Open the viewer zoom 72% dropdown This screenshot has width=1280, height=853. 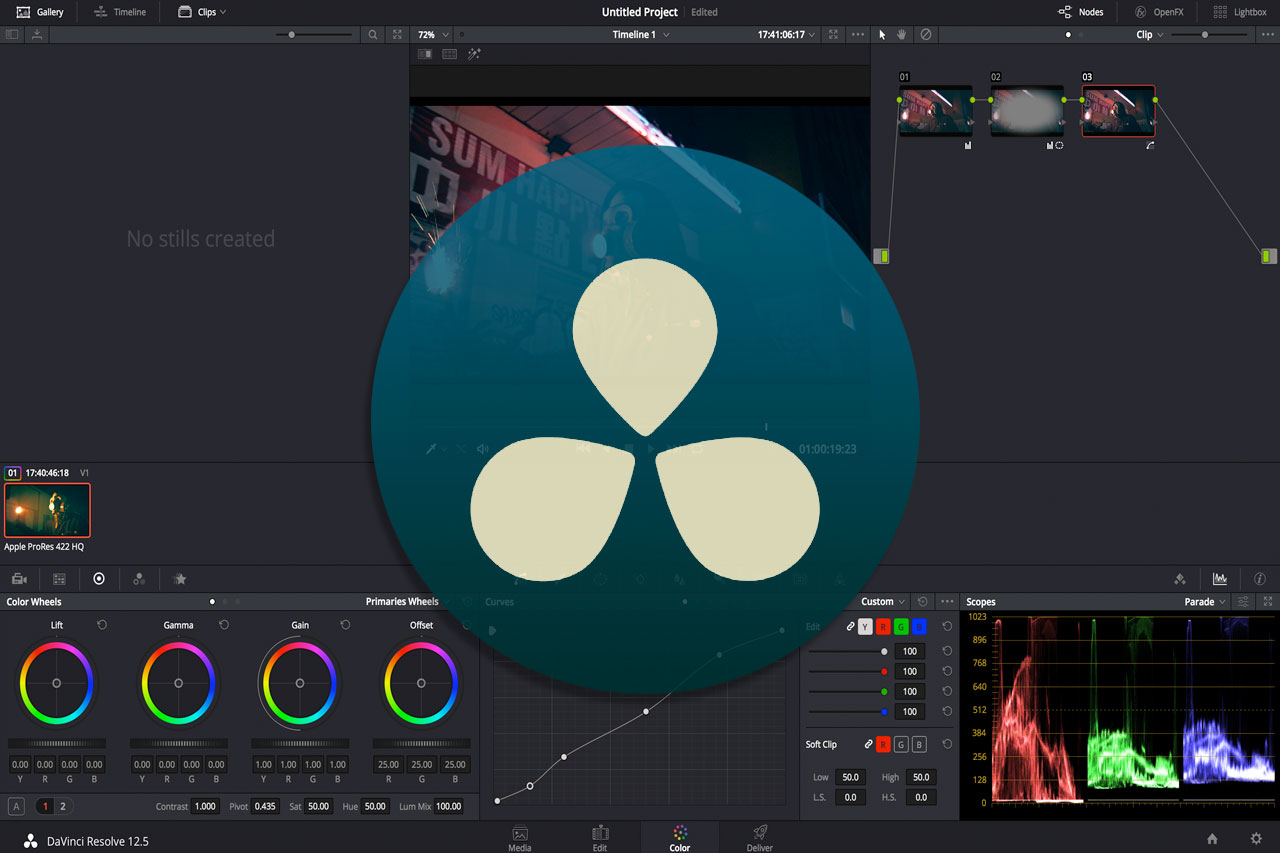tap(431, 33)
